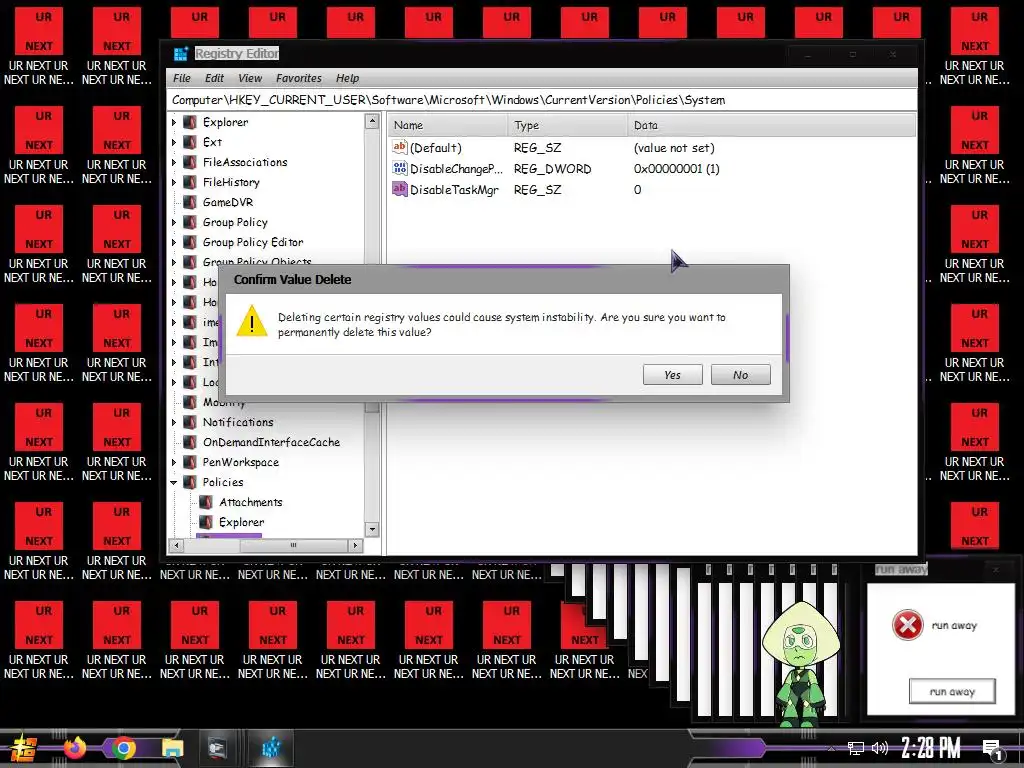The image size is (1024, 768).
Task: Click the registry path address bar
Action: (x=541, y=100)
